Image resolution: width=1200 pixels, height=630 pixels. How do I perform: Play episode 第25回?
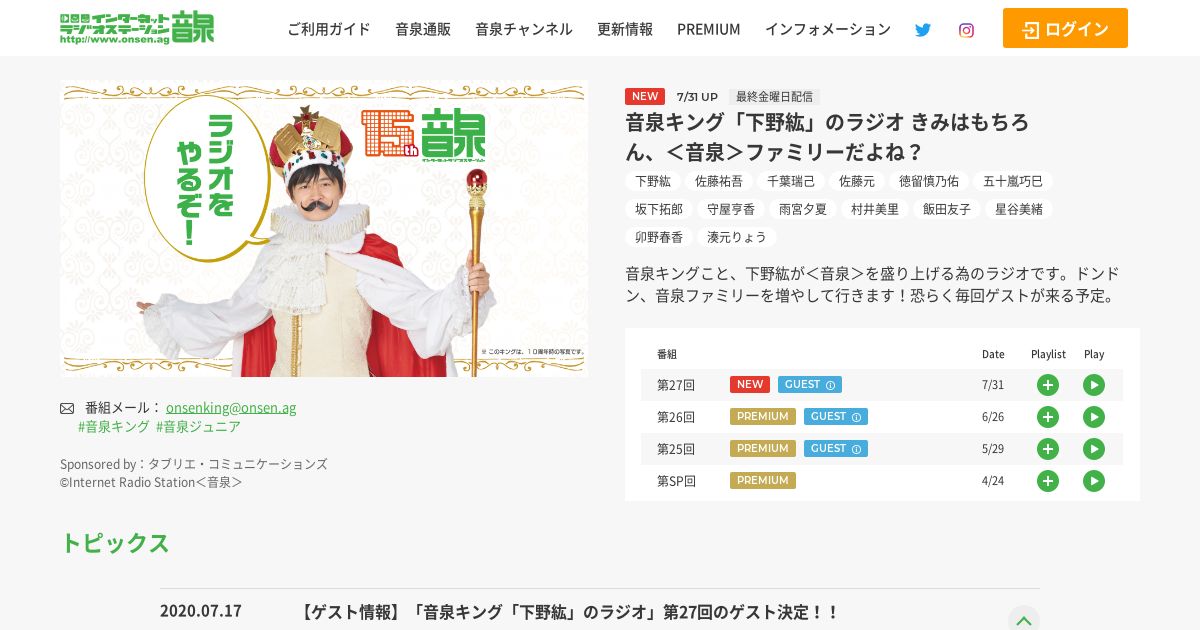(x=1094, y=449)
